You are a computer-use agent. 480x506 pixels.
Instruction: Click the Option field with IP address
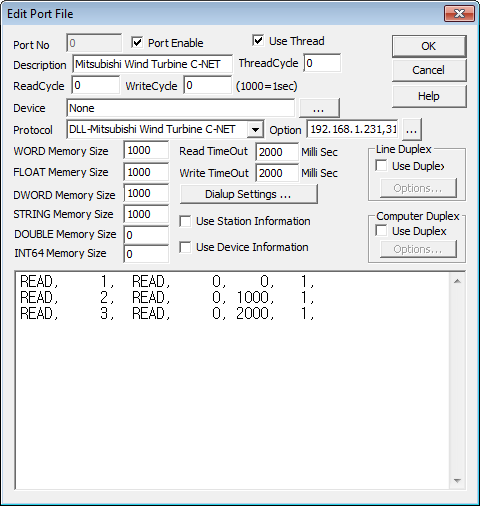point(352,129)
